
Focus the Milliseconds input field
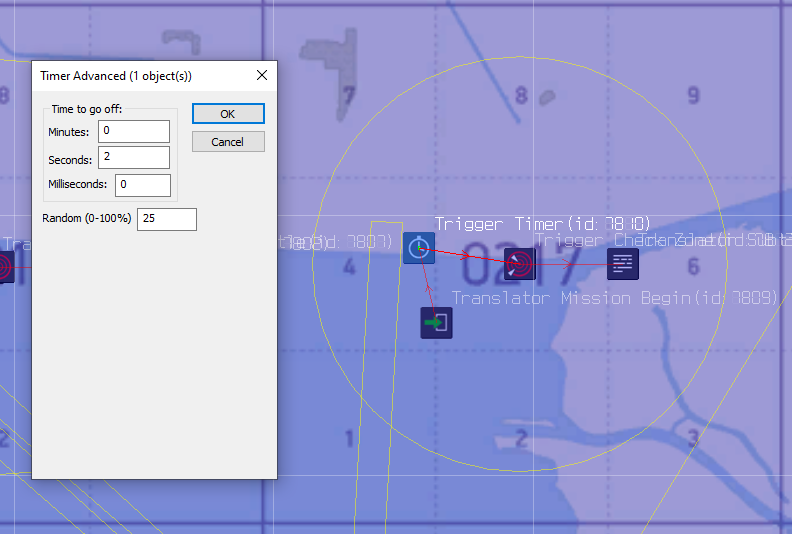[143, 185]
